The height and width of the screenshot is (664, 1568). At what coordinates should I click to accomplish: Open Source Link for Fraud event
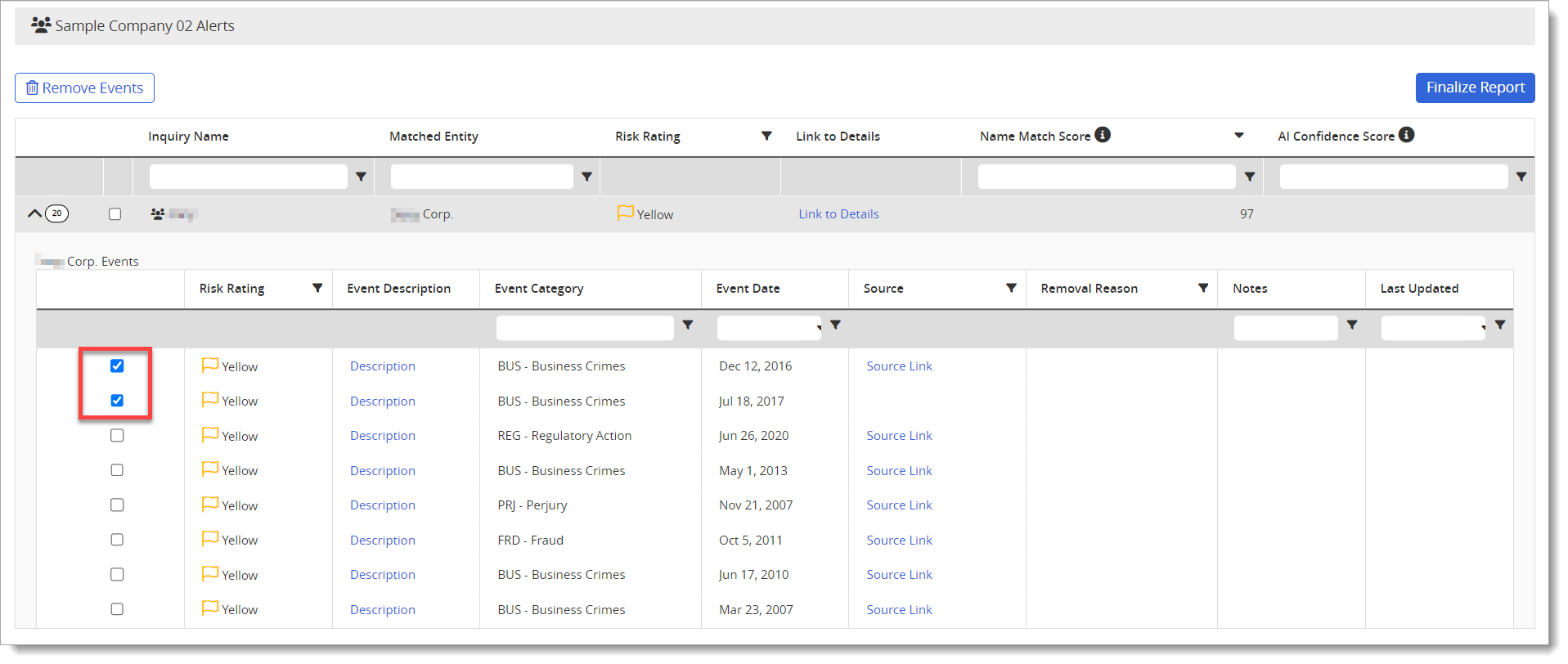(x=899, y=541)
